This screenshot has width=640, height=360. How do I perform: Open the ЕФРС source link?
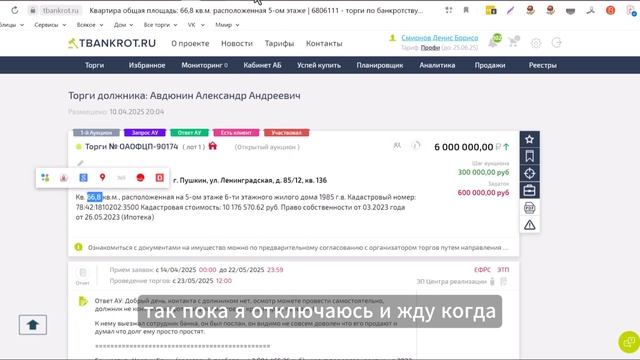[x=482, y=270]
